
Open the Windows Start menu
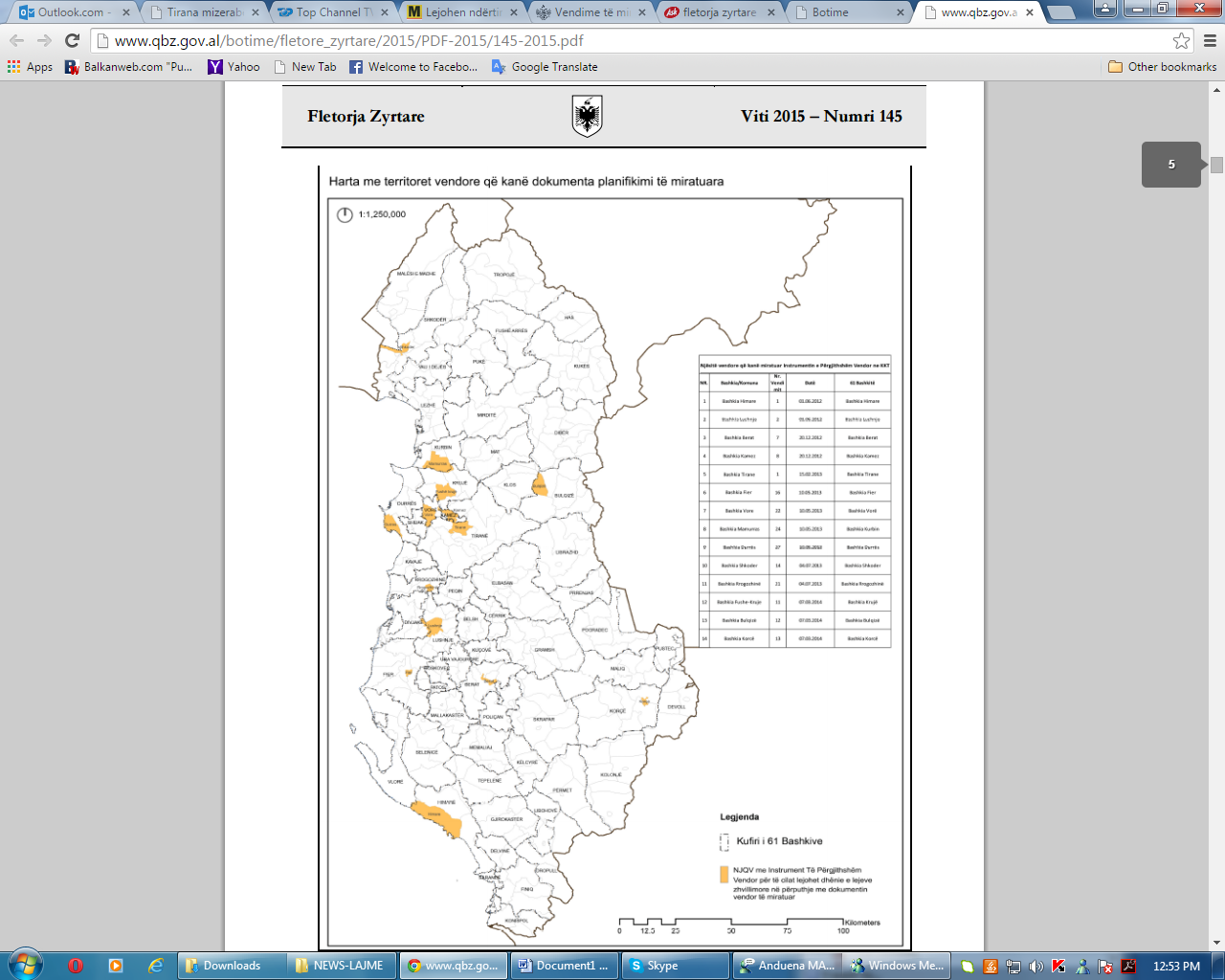coord(24,965)
